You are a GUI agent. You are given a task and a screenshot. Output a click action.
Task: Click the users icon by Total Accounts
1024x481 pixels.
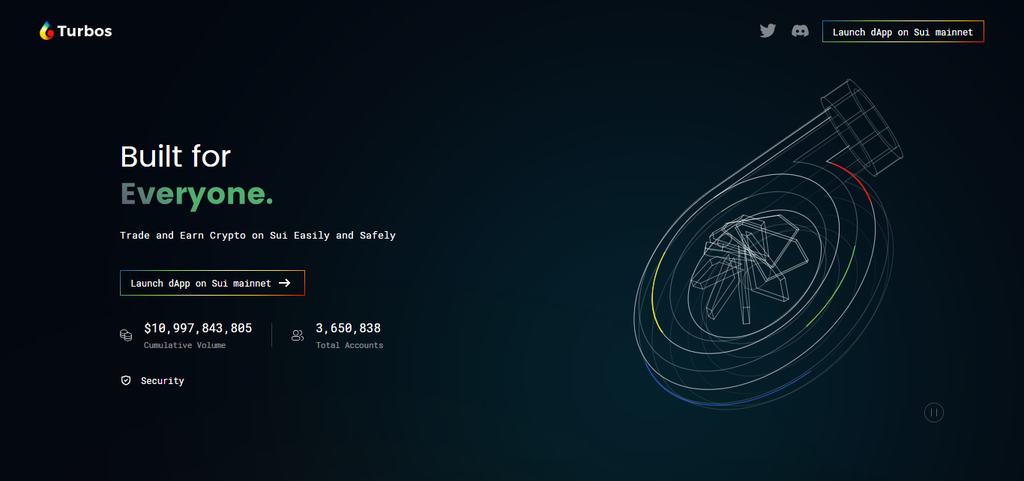pos(298,335)
